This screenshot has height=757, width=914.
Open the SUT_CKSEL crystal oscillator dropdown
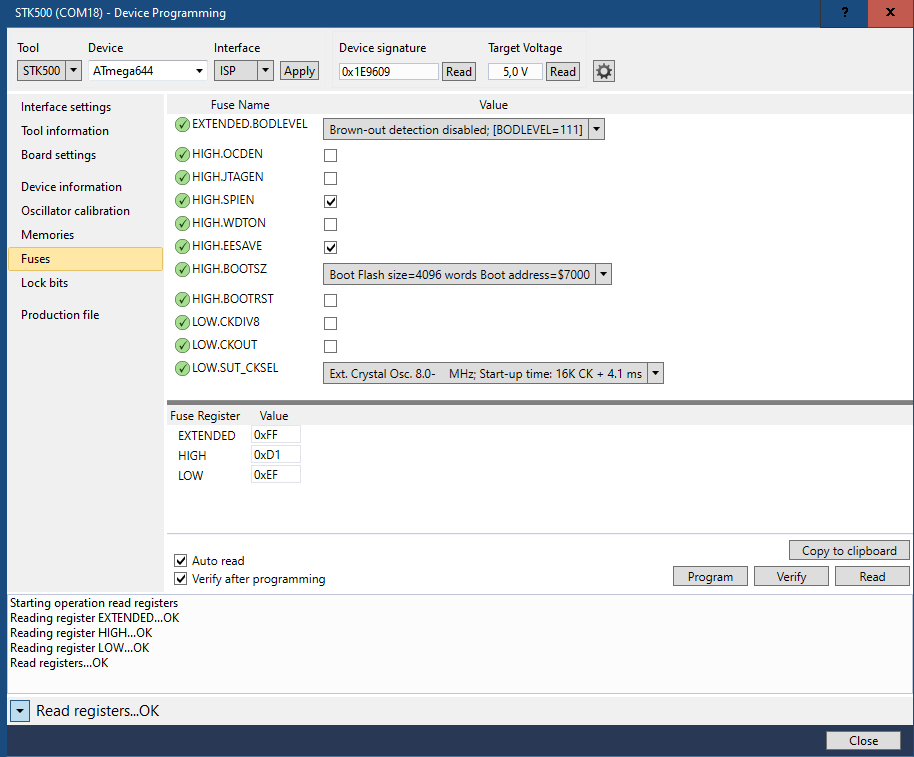point(493,374)
